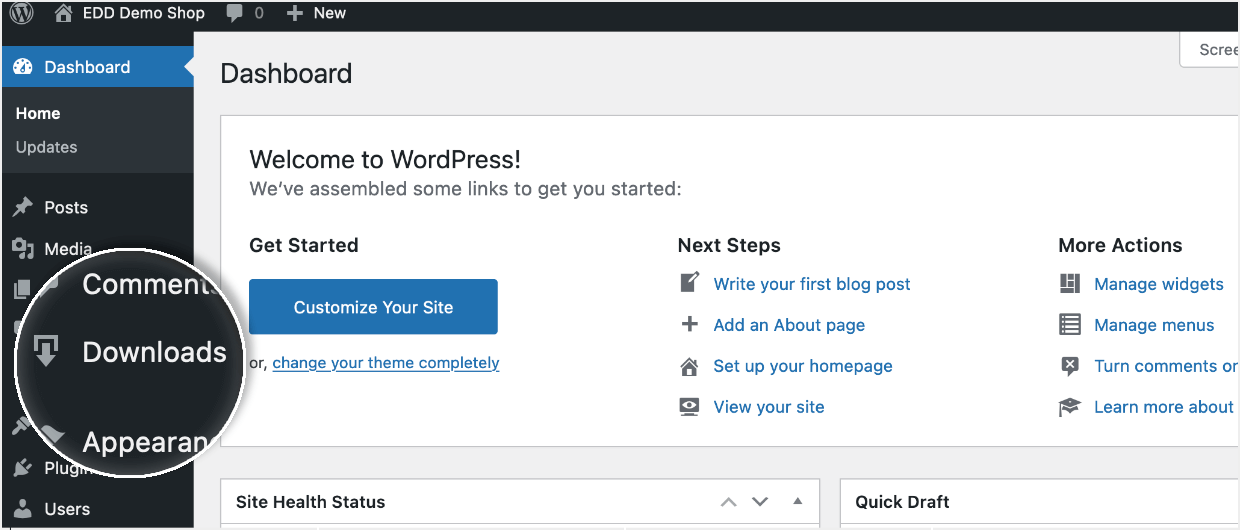Move Site Health Status panel down
Screen dimensions: 1240x530
pos(760,501)
